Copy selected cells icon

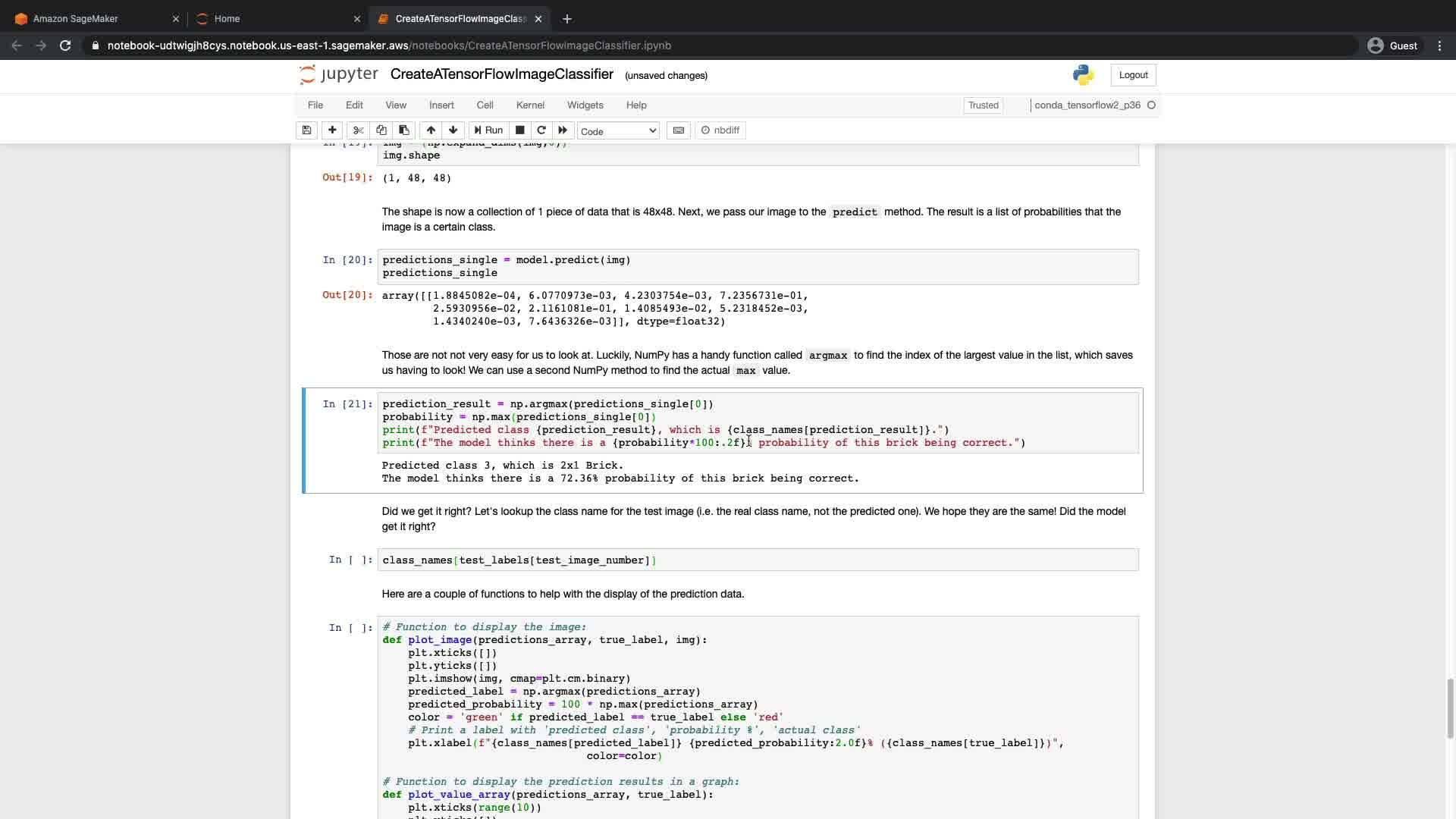pos(381,130)
